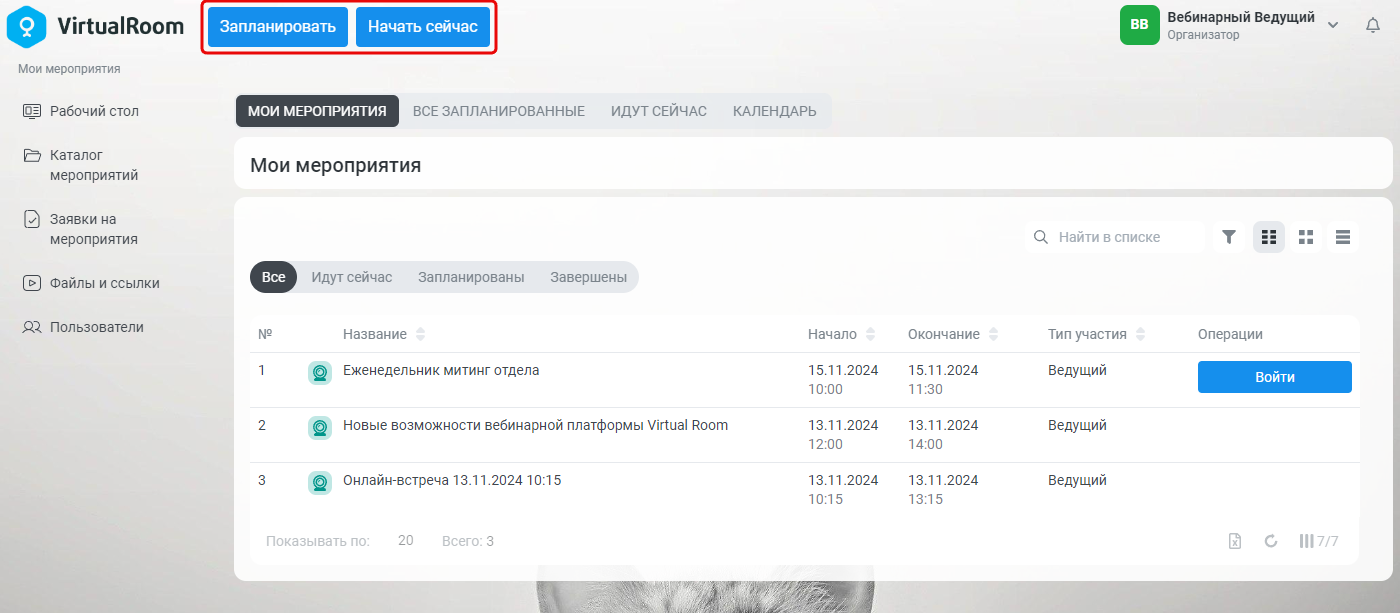
Task: Click the Начать сейчас button
Action: [423, 27]
